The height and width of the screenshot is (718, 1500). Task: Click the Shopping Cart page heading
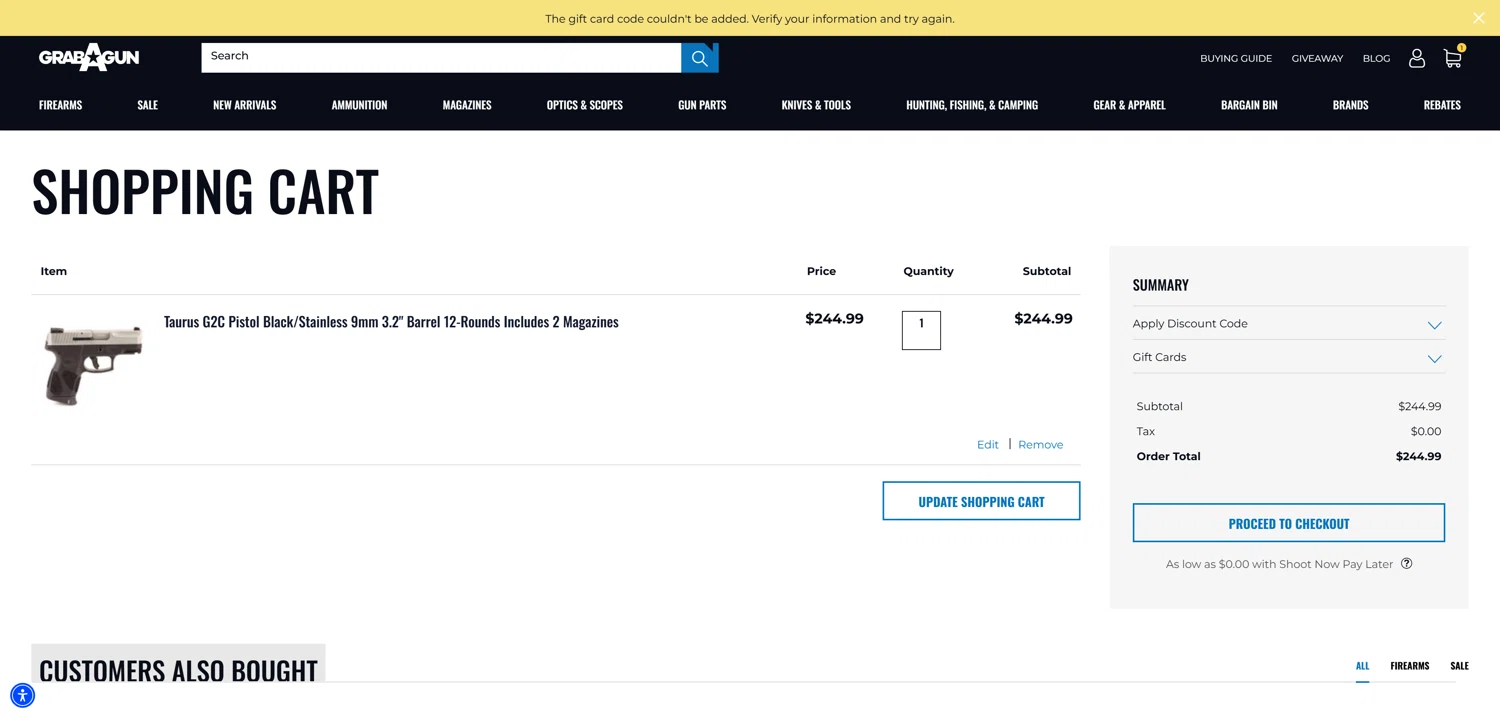(205, 191)
